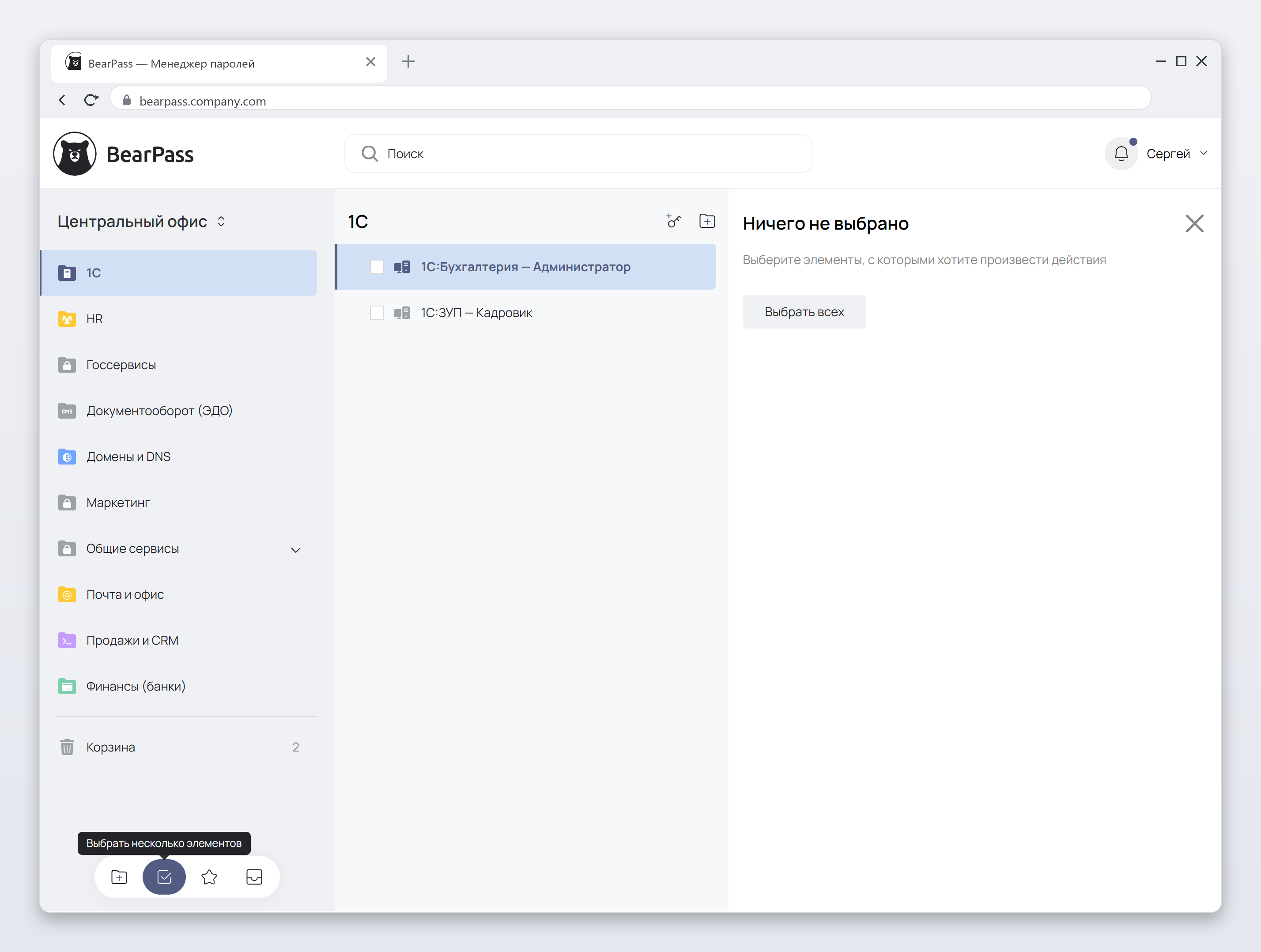Click the Почта и офис folder icon
Image resolution: width=1261 pixels, height=952 pixels.
67,595
